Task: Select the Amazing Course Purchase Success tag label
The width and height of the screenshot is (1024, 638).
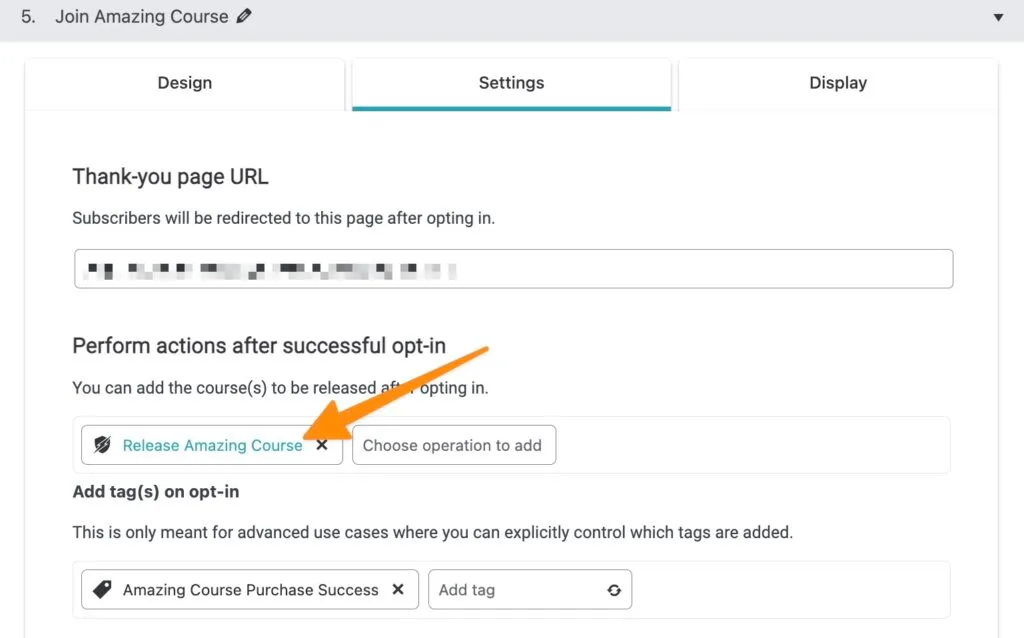Action: pos(250,590)
